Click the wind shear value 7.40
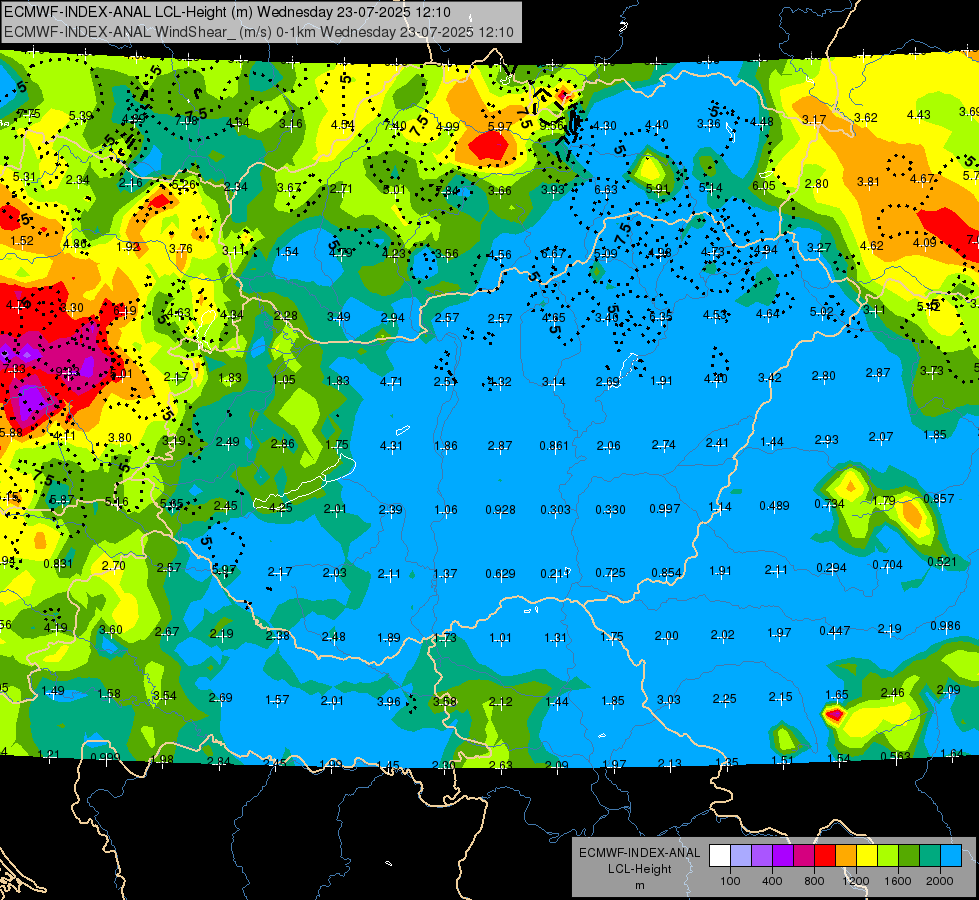Viewport: 979px width, 900px height. pos(395,126)
